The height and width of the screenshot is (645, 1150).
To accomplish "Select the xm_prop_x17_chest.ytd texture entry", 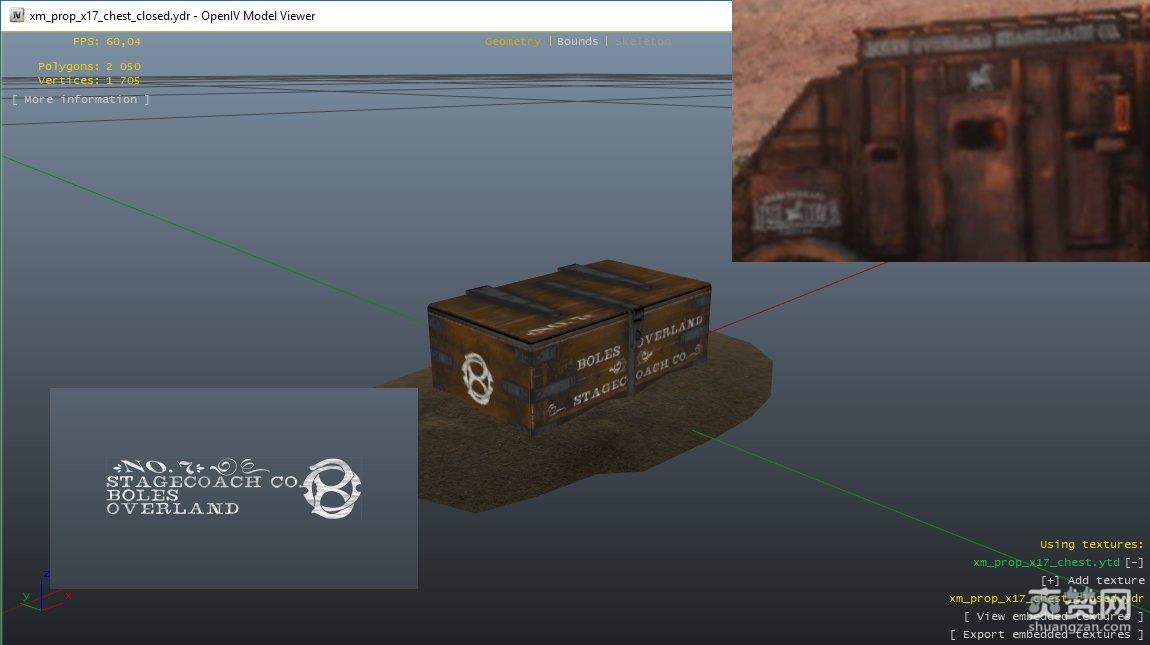I will click(x=1045, y=562).
